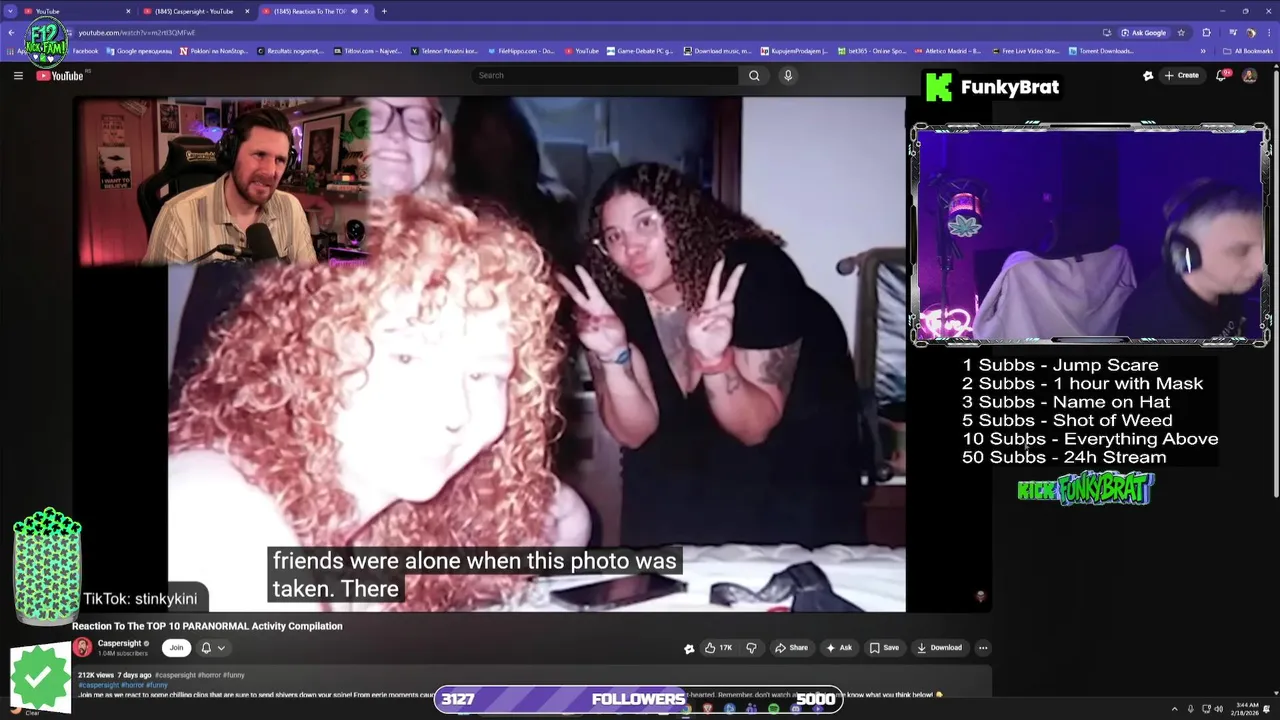Start voice search with the microphone icon

[x=788, y=75]
